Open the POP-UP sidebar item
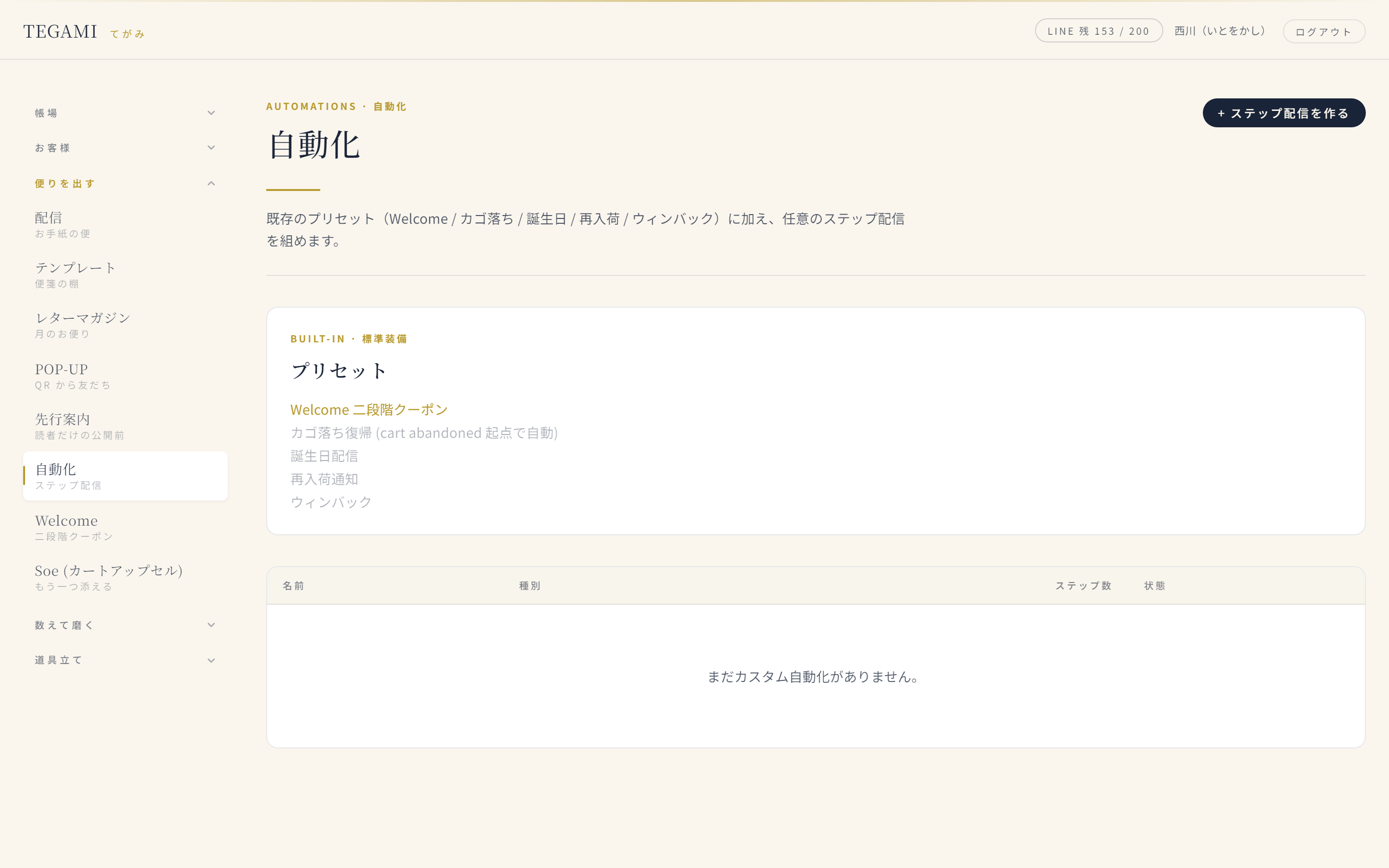The image size is (1389, 868). (x=125, y=376)
